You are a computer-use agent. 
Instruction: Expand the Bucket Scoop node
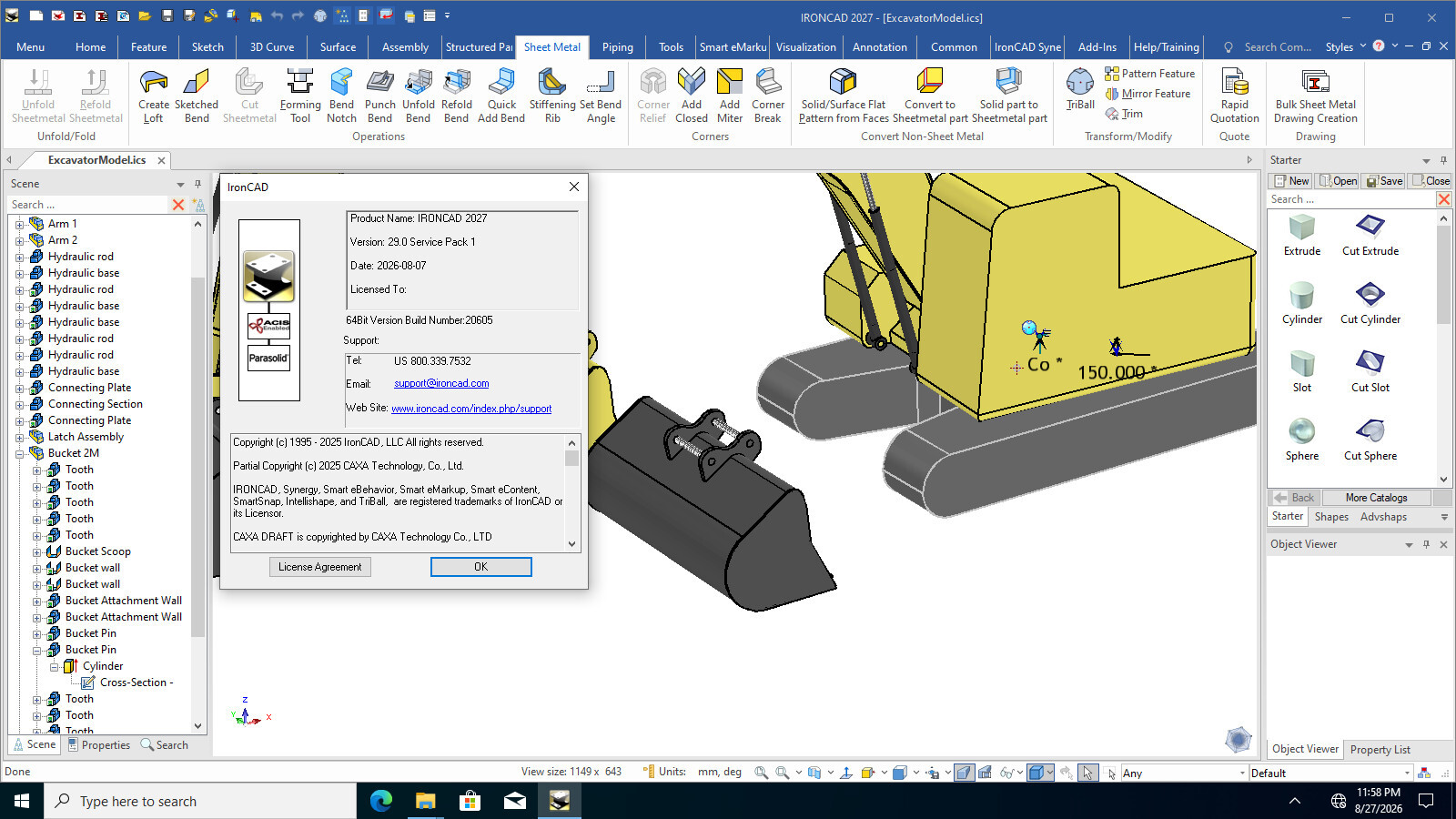36,552
